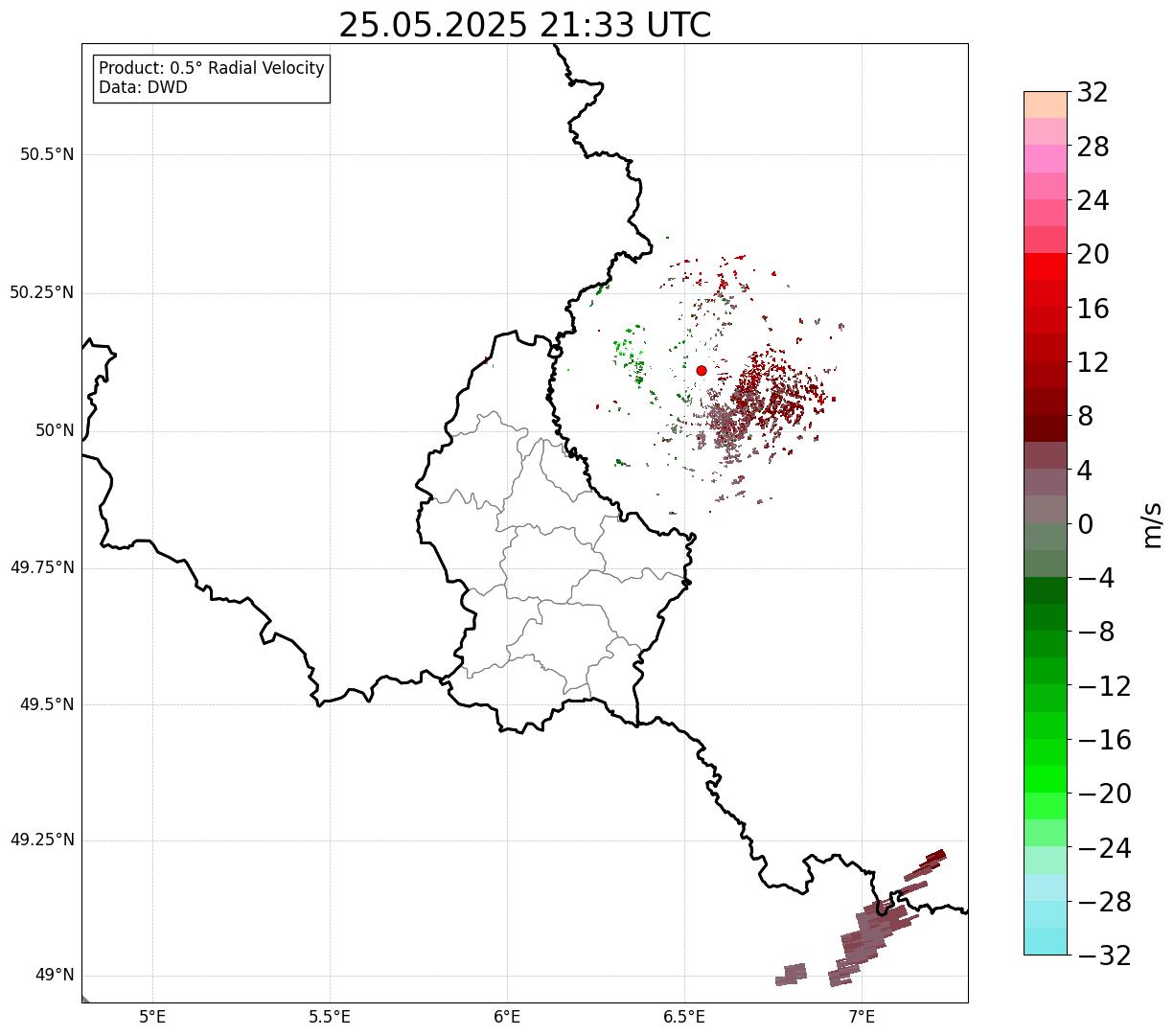Click the colorbar value −32

(x=1104, y=955)
